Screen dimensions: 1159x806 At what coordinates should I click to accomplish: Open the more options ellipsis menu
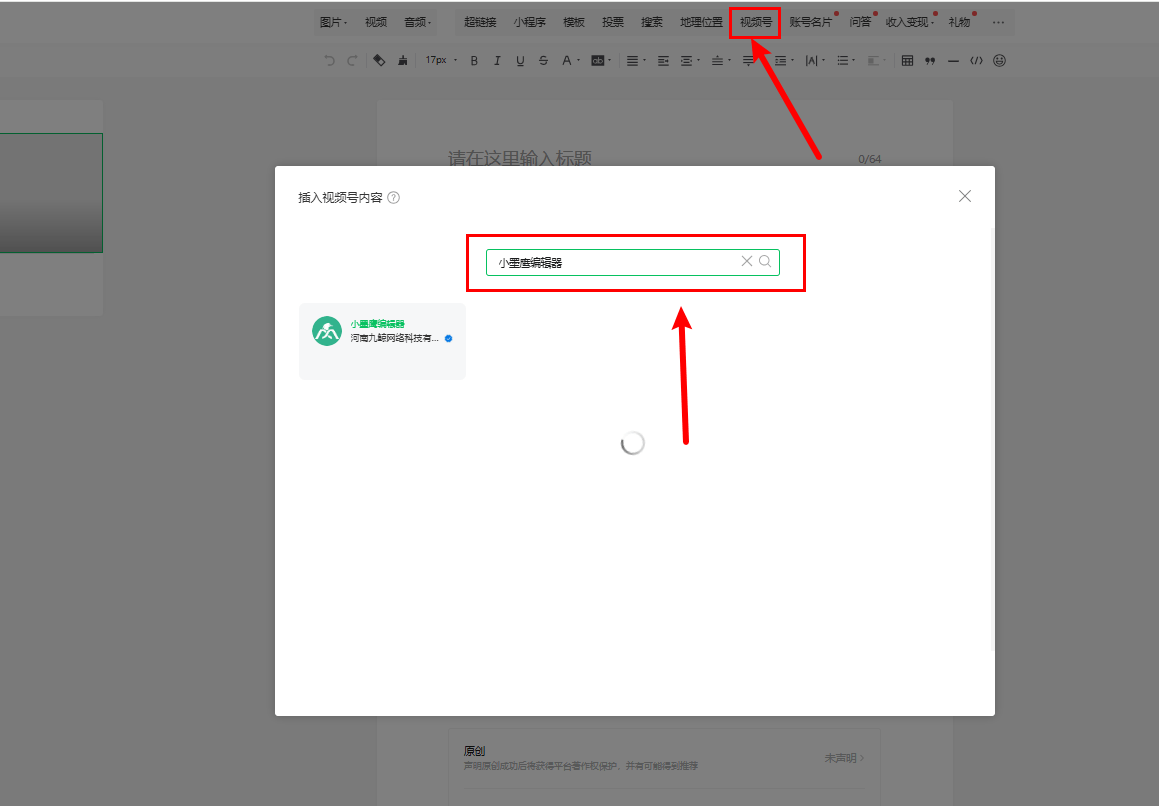998,22
